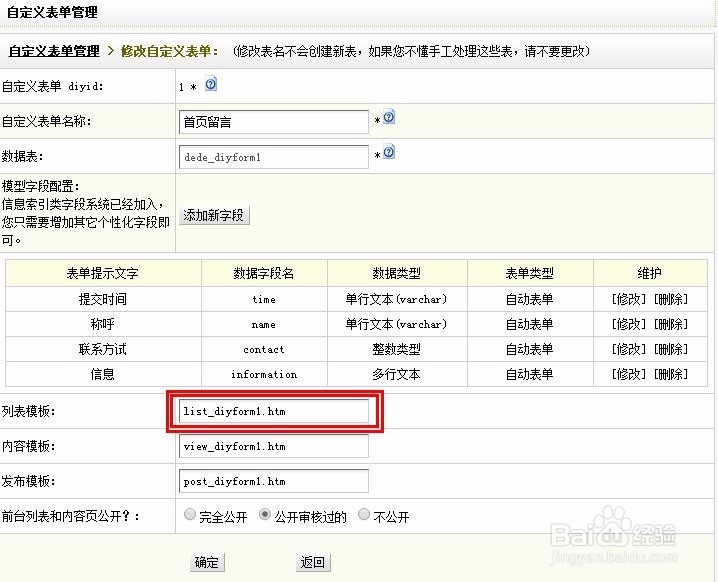Click the field name 'contact'
This screenshot has width=718, height=582.
click(x=264, y=349)
